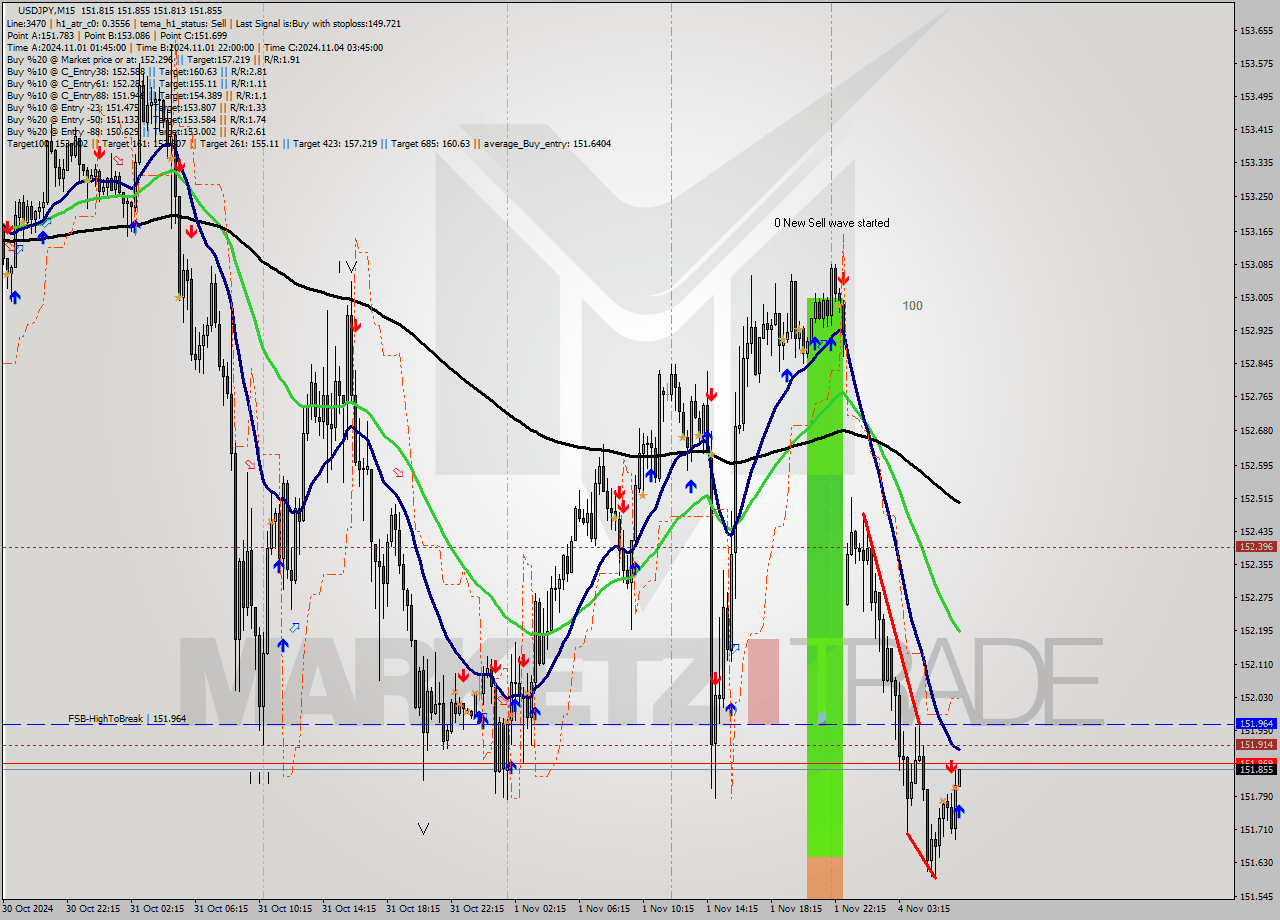Click the 'FSB-HighToBreak | 151.964' label
Image resolution: width=1280 pixels, height=920 pixels.
127,719
